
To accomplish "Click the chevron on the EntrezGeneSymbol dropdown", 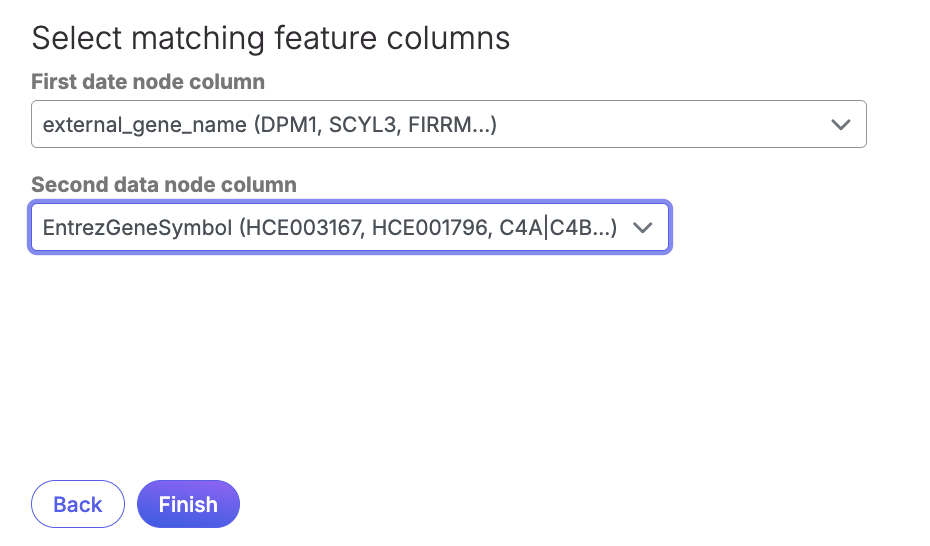I will [643, 228].
